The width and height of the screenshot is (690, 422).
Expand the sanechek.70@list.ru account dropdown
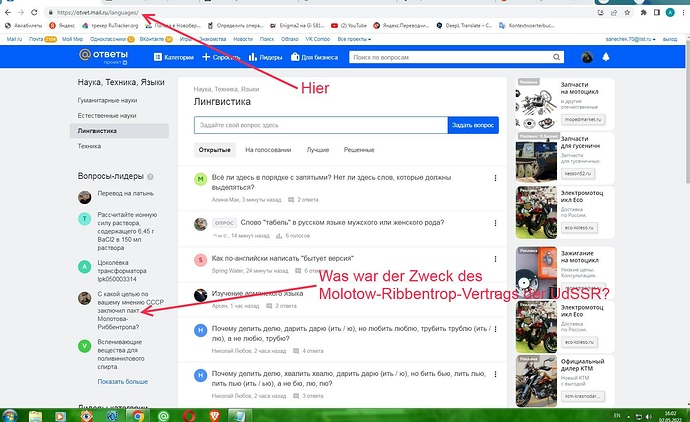tap(630, 39)
